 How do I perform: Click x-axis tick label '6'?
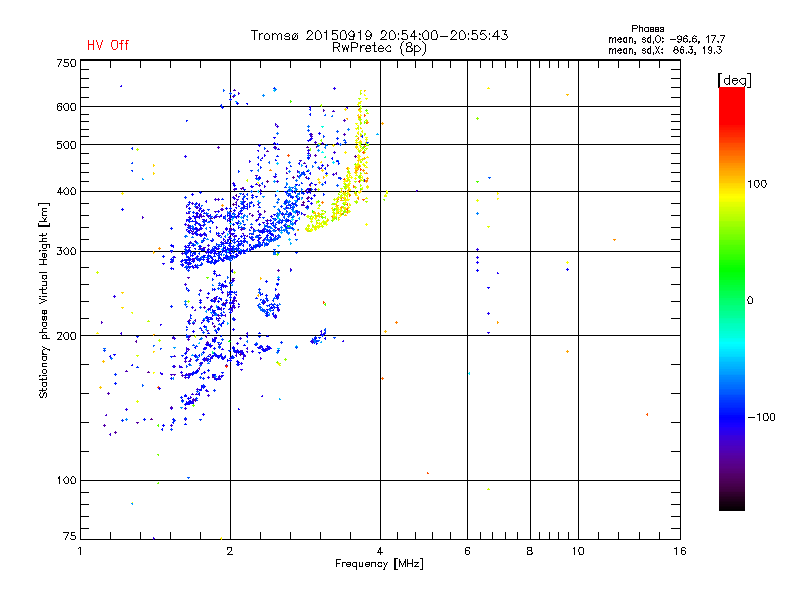(x=467, y=551)
